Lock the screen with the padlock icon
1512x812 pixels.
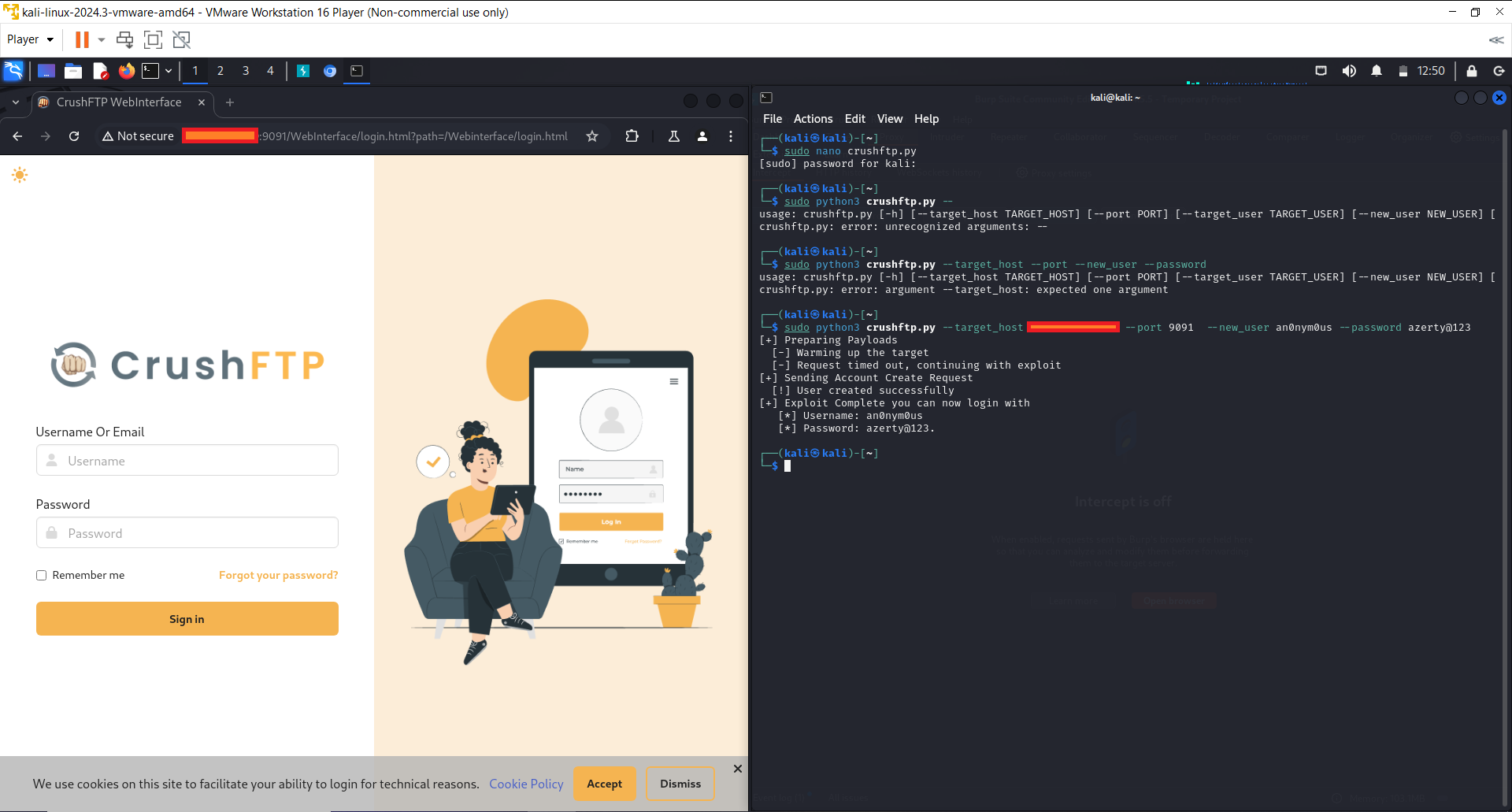point(1471,71)
